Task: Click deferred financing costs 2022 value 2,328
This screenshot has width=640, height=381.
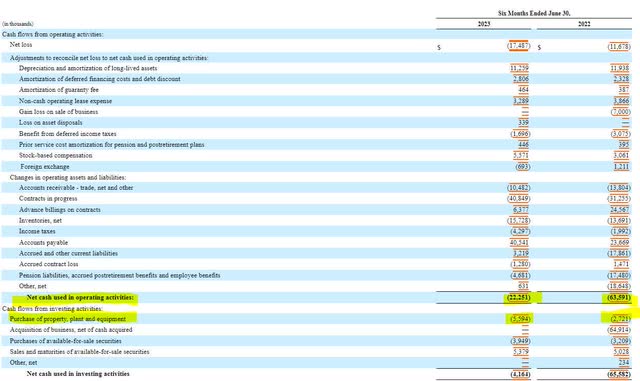Action: click(621, 79)
